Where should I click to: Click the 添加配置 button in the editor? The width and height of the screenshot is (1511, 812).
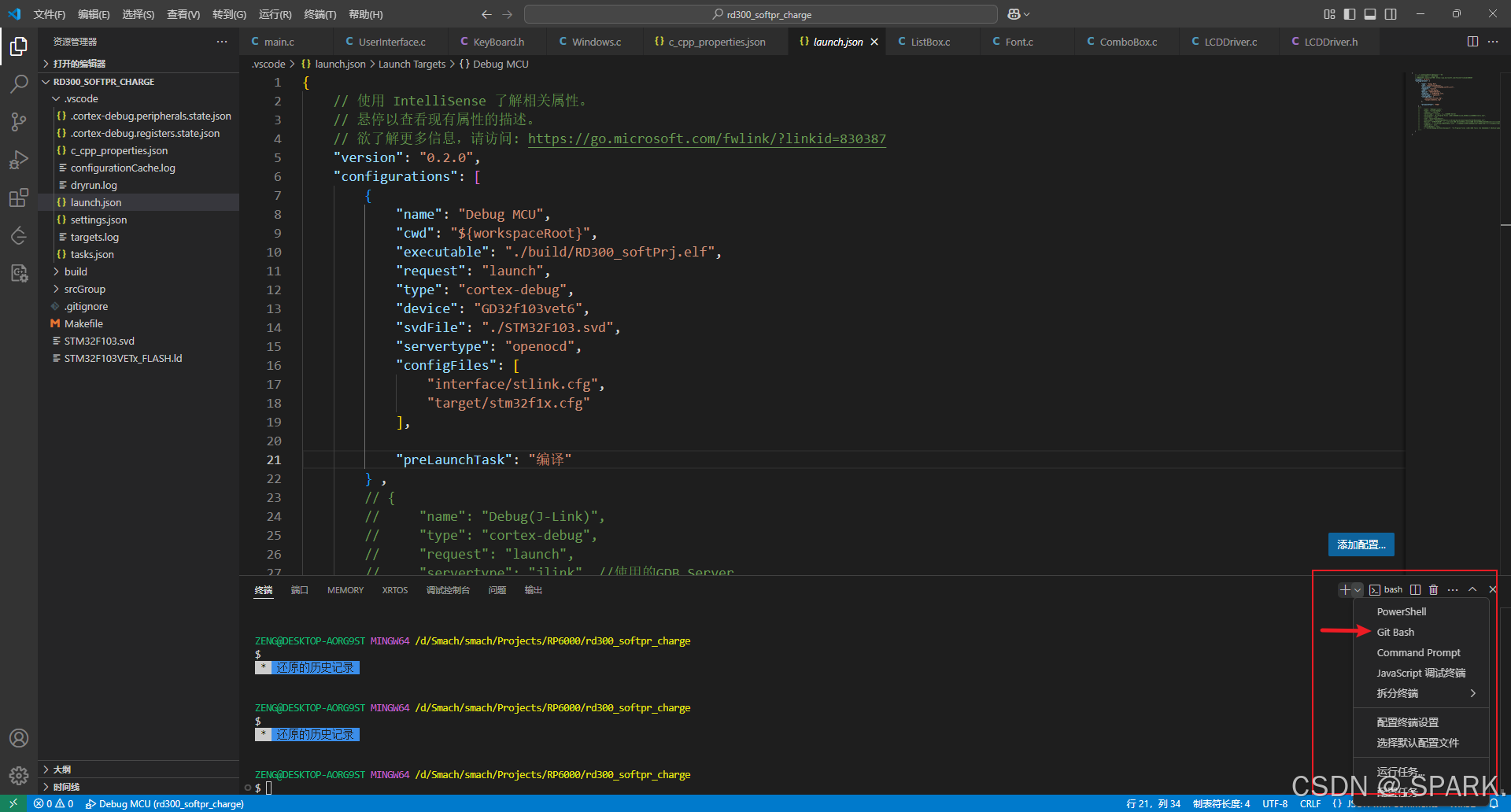tap(1361, 544)
